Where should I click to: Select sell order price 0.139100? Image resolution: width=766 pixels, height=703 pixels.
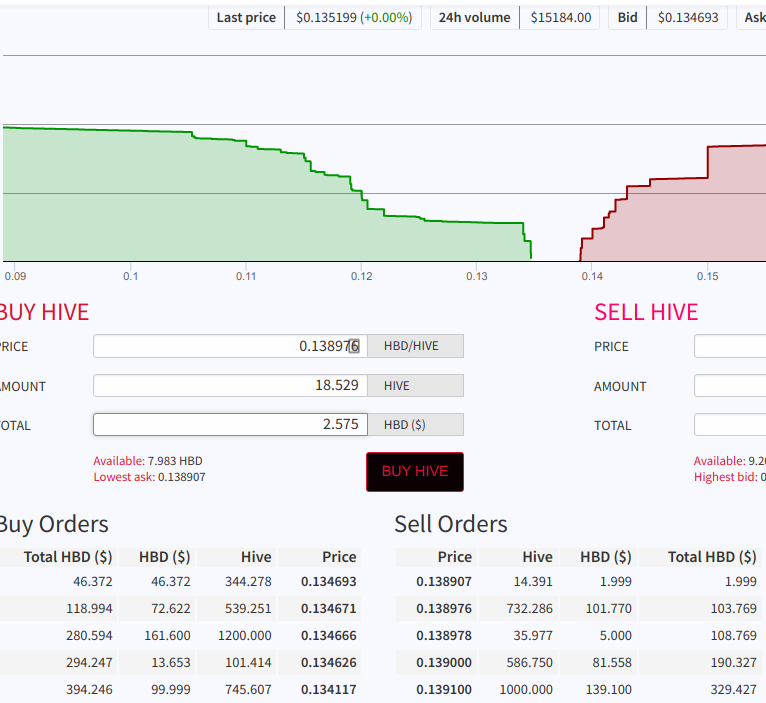click(444, 689)
